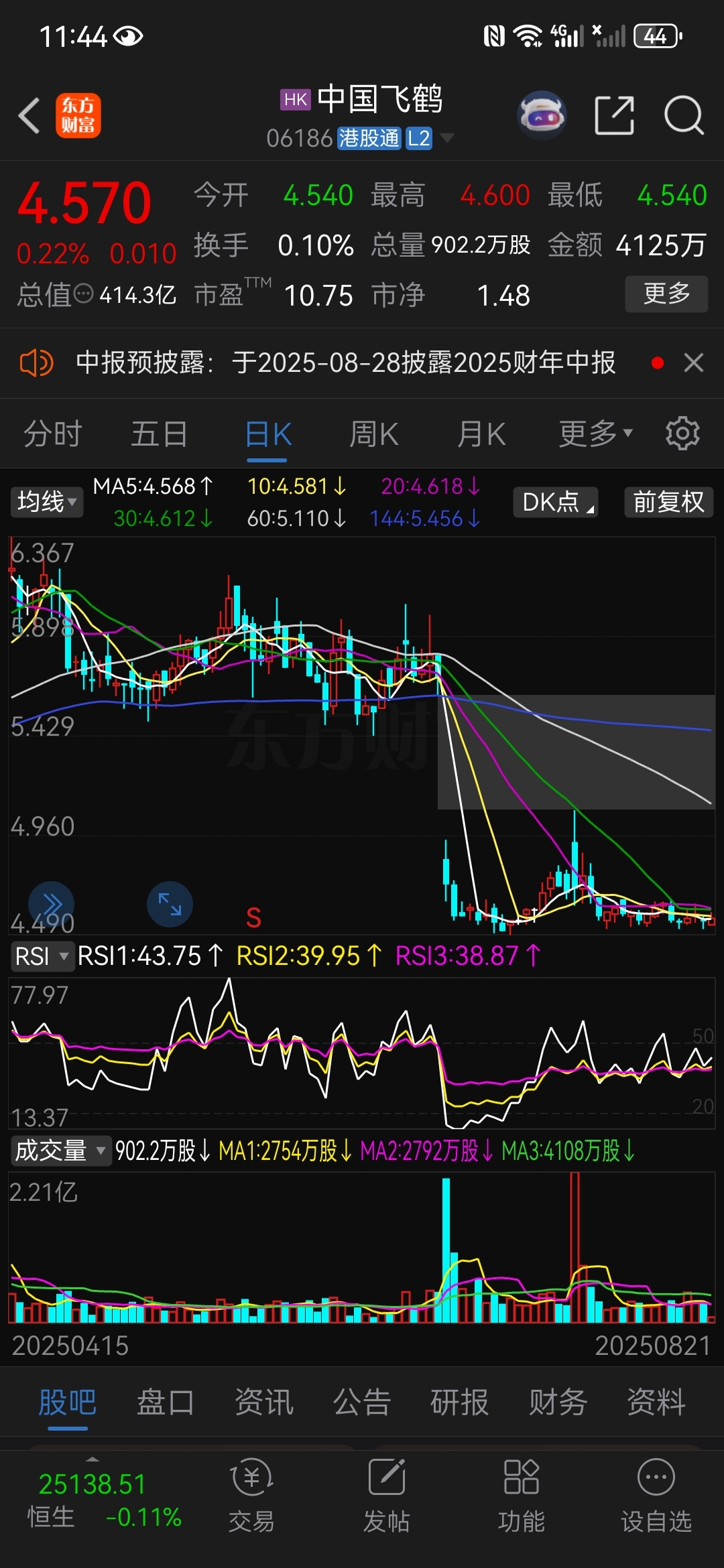Tap the MA1:2754万股 volume value
The width and height of the screenshot is (724, 1568).
pos(285,1151)
